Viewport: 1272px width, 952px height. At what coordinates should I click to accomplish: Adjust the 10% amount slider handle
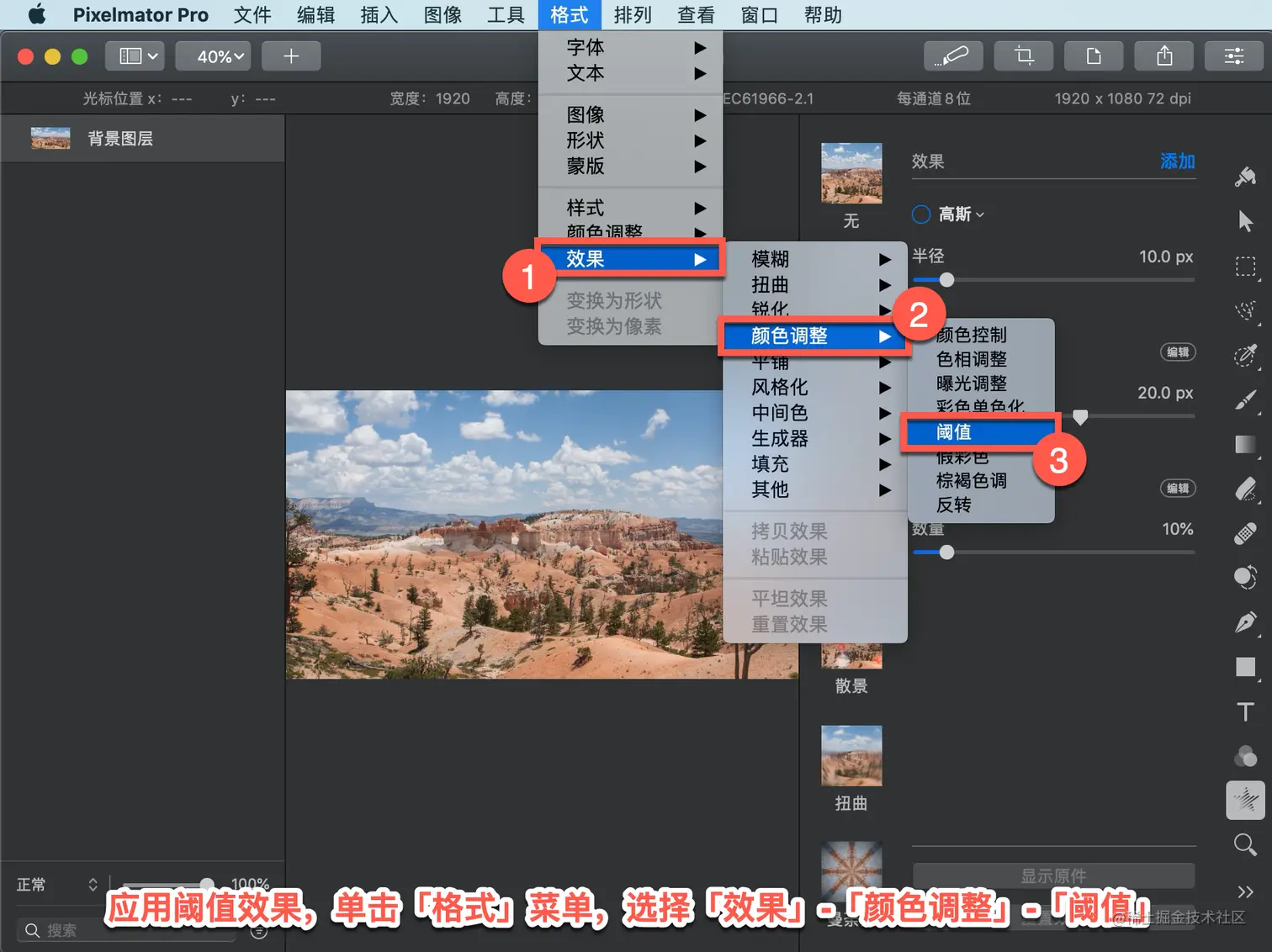[946, 553]
